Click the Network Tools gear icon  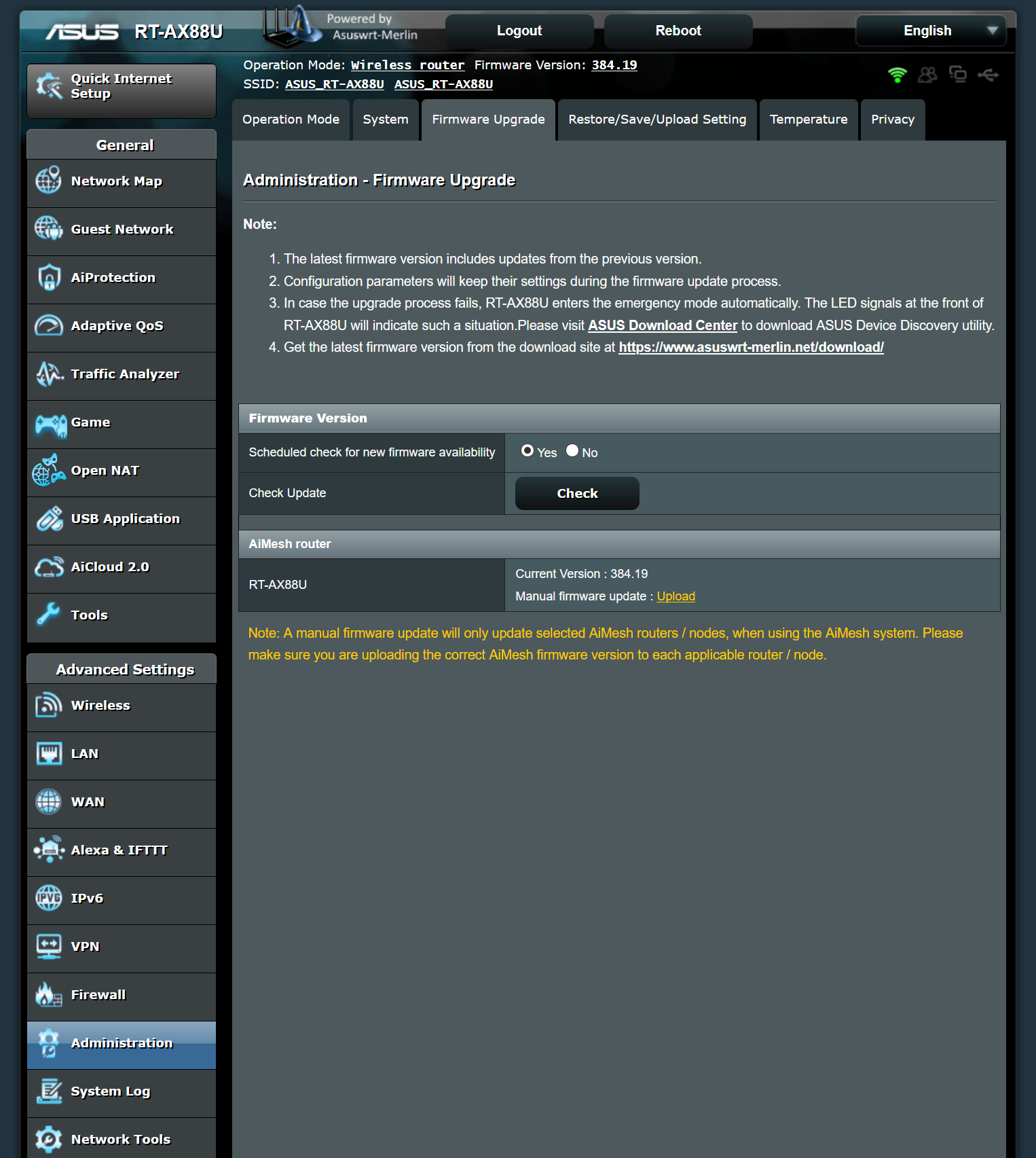click(49, 1139)
